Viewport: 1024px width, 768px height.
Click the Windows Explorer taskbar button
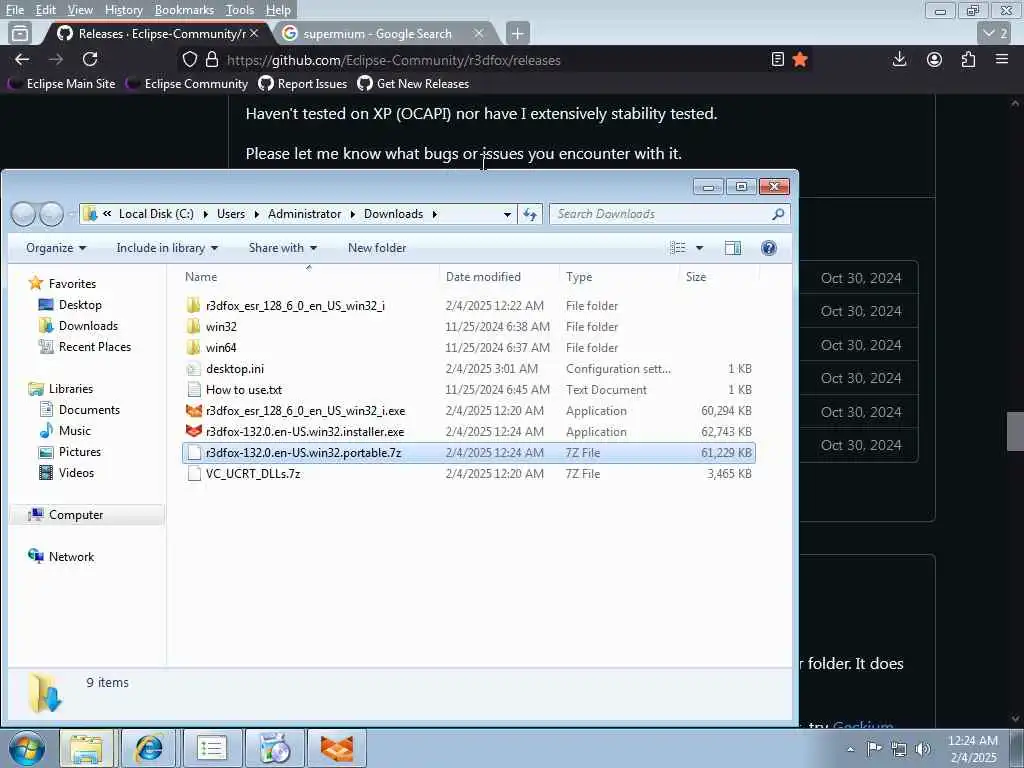pos(87,748)
